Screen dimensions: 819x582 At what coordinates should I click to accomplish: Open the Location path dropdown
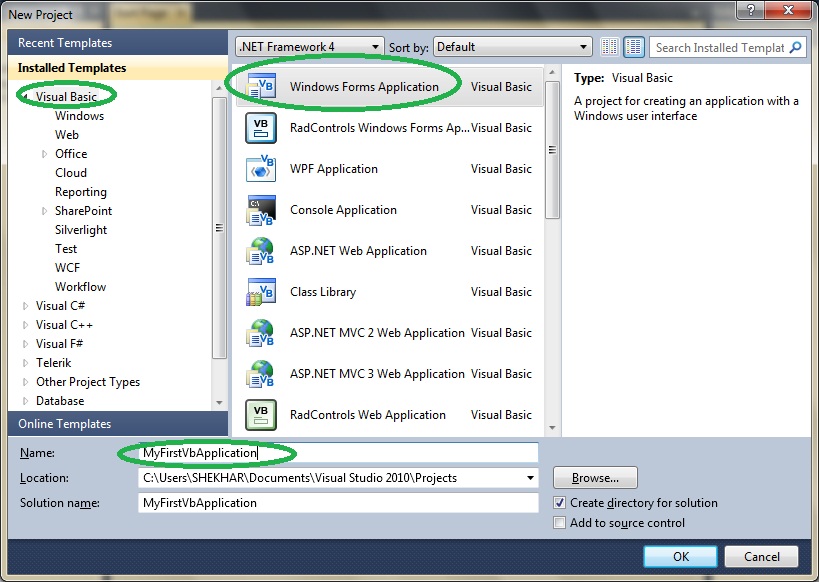coord(530,478)
